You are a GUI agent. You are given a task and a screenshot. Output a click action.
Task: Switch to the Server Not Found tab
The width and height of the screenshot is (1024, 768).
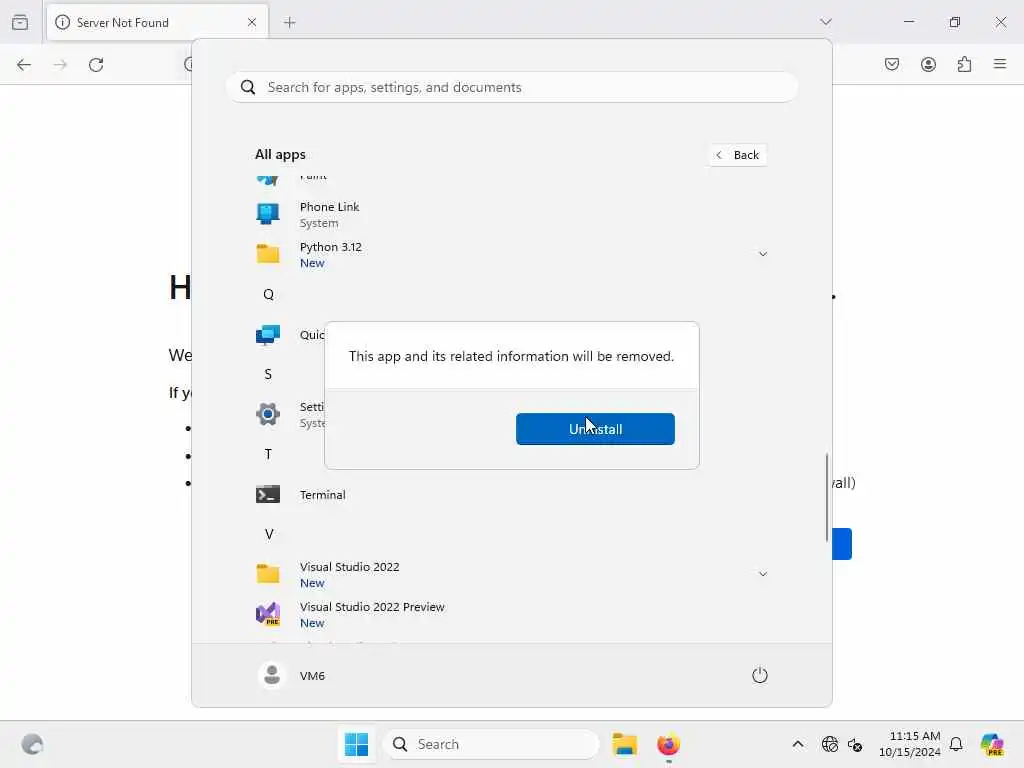tap(155, 22)
